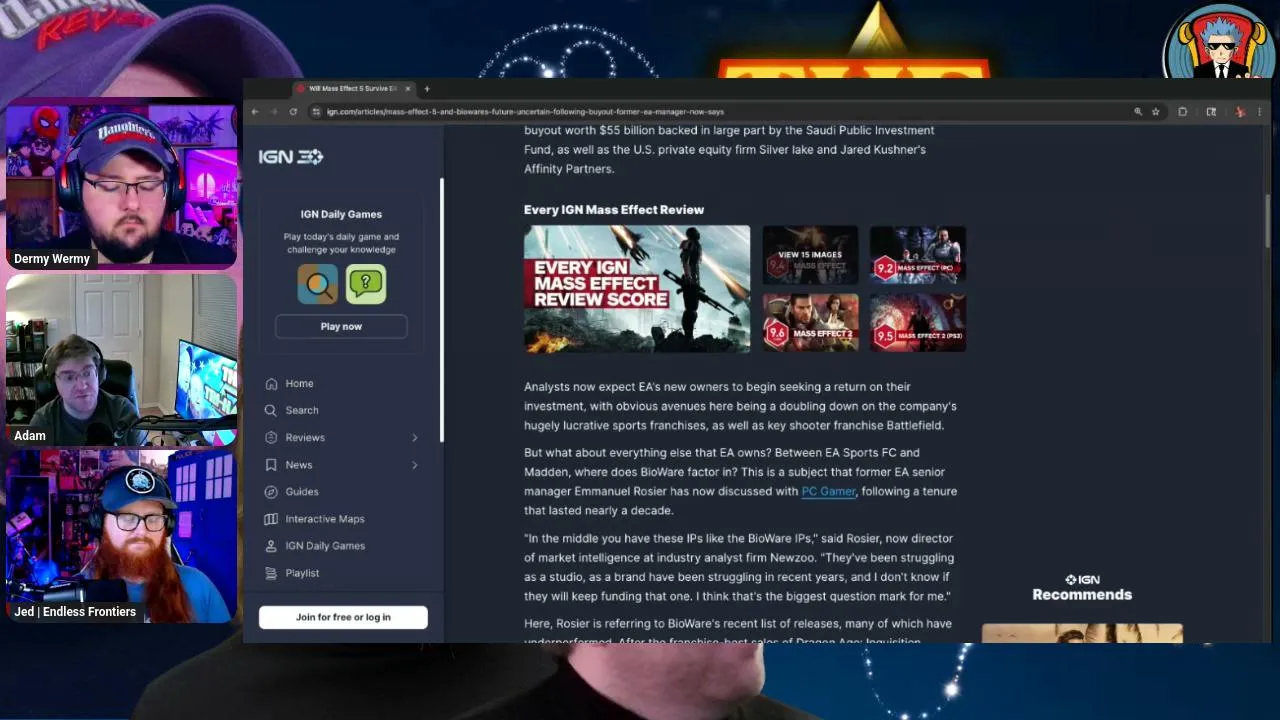Go back with the browser back arrow

tap(255, 112)
